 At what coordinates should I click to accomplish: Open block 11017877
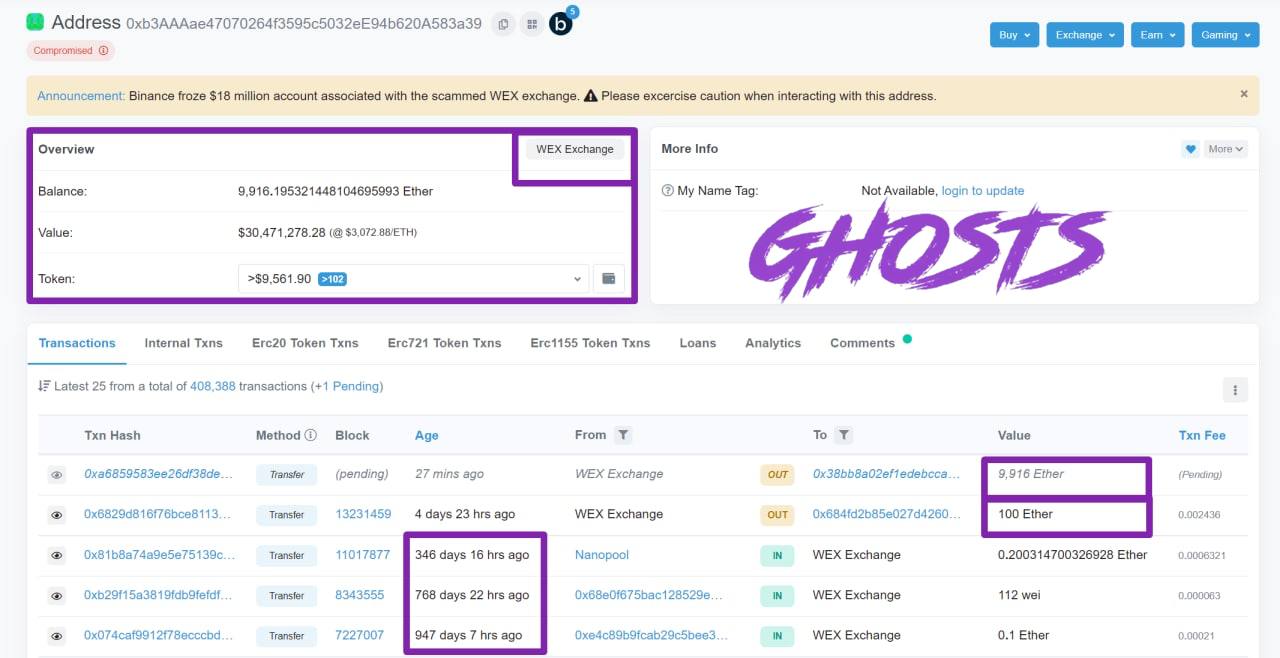click(362, 555)
